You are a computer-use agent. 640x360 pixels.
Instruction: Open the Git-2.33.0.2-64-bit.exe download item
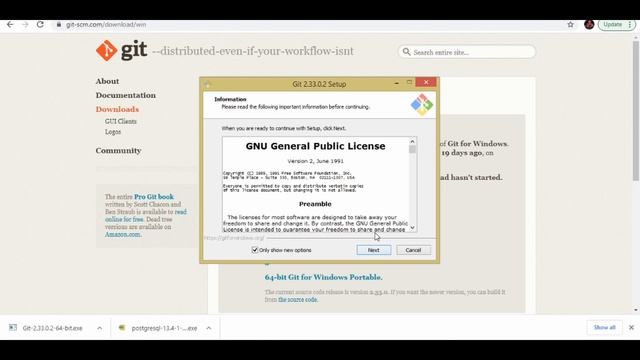[52, 328]
